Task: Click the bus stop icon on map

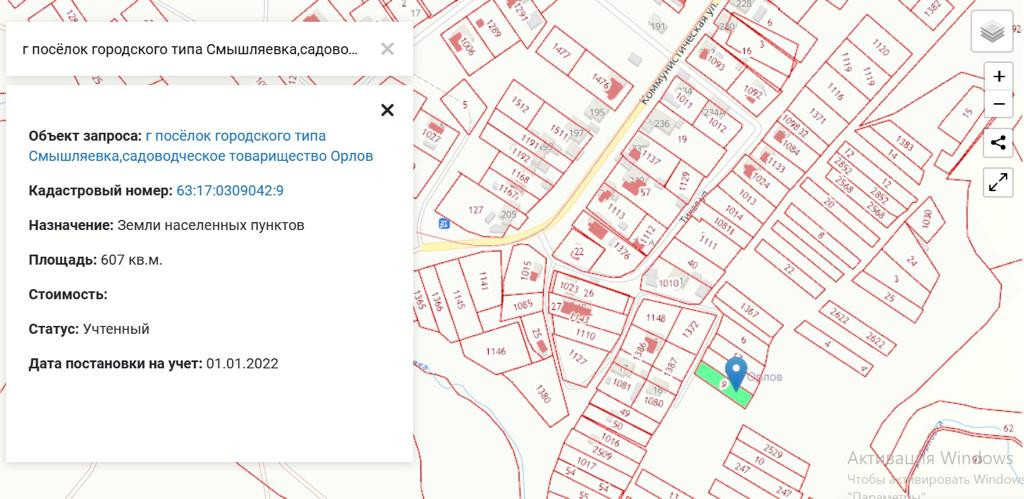Action: pos(444,223)
